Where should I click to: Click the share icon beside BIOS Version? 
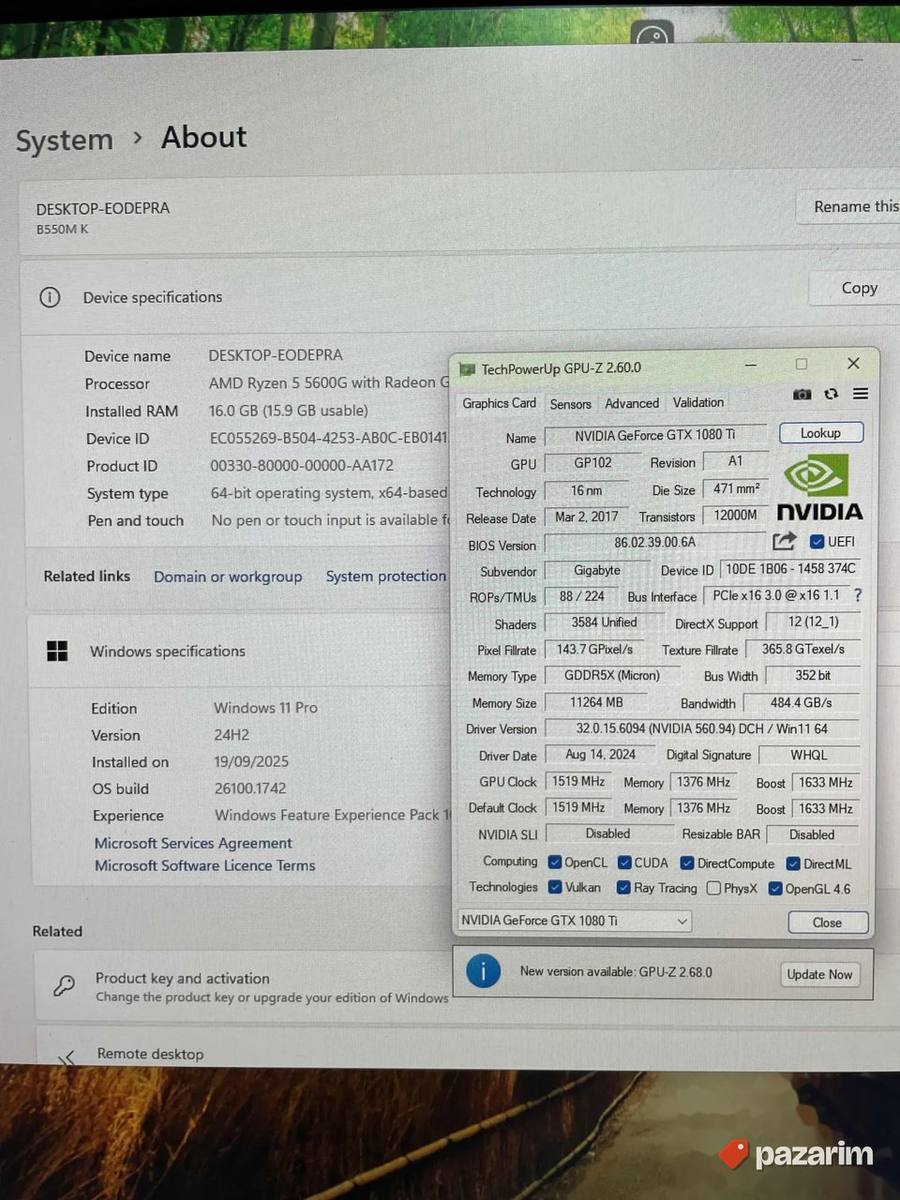coord(785,541)
